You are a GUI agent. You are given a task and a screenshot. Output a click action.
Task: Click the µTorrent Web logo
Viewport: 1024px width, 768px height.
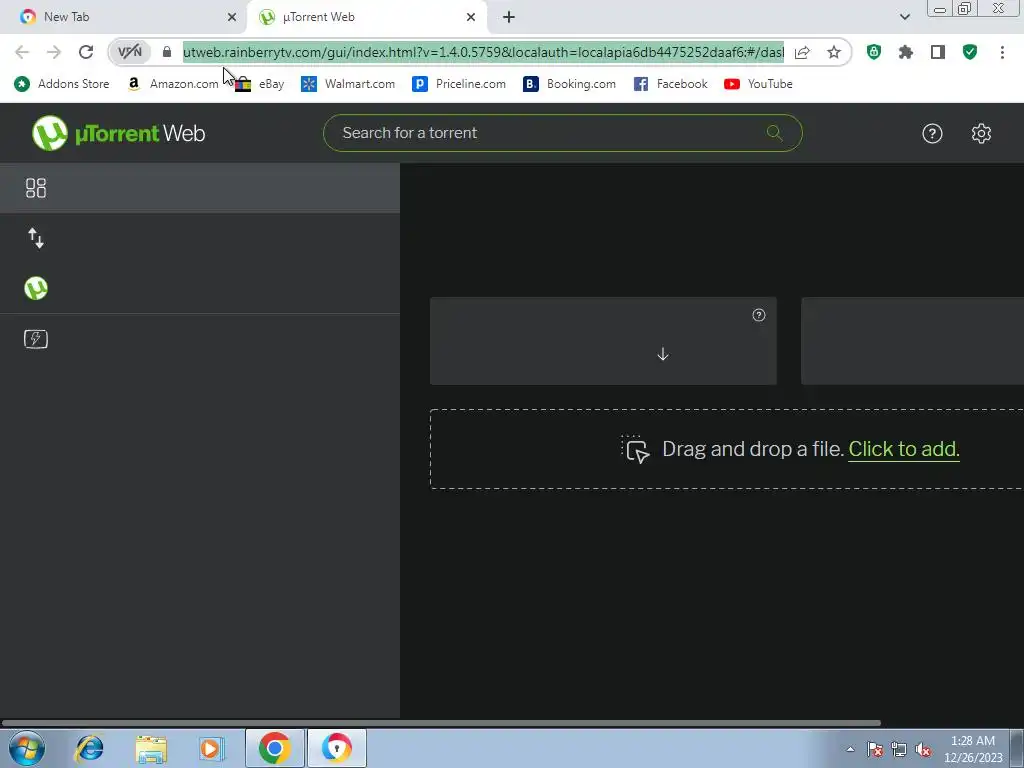click(x=119, y=133)
